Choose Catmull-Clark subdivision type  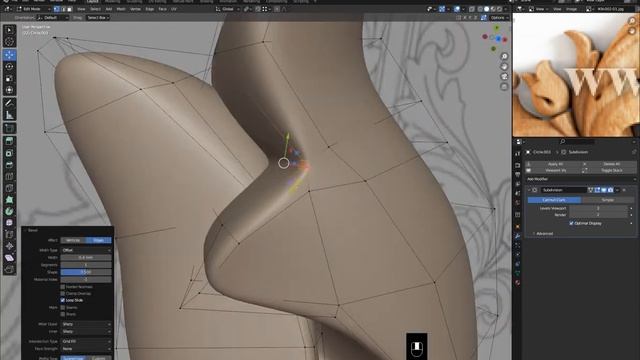554,200
